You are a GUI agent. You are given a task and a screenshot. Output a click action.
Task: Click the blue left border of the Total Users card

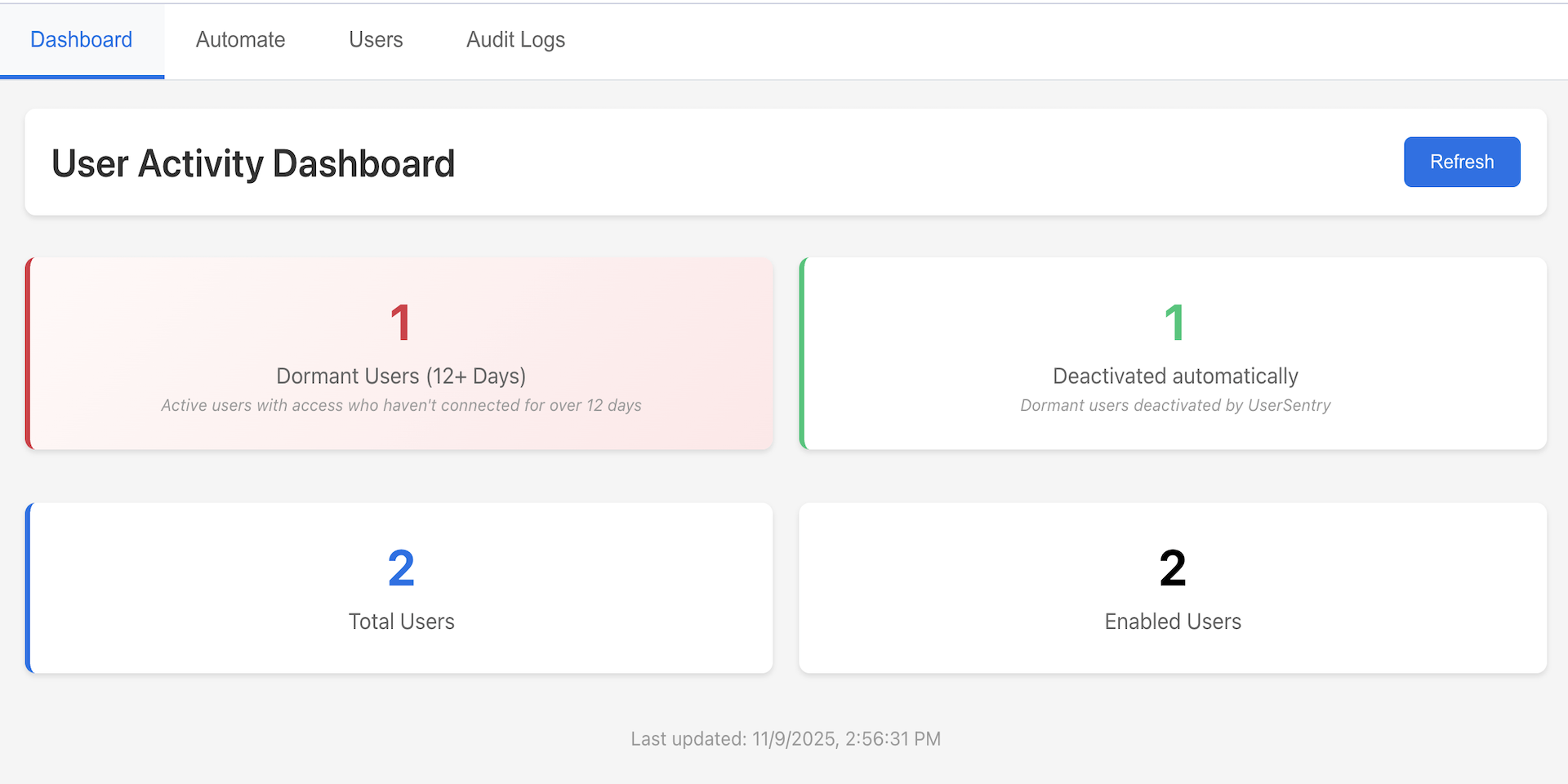pos(29,588)
